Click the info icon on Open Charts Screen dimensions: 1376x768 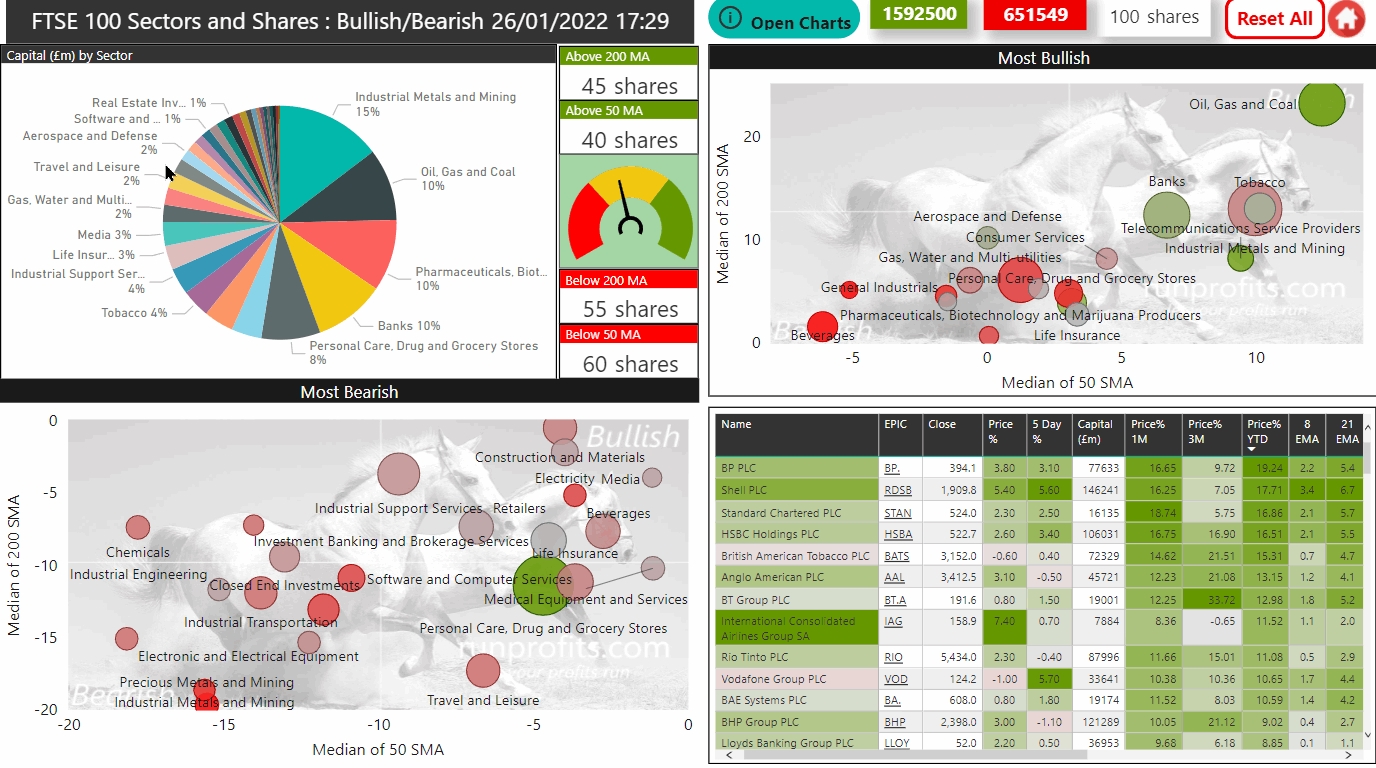(732, 18)
